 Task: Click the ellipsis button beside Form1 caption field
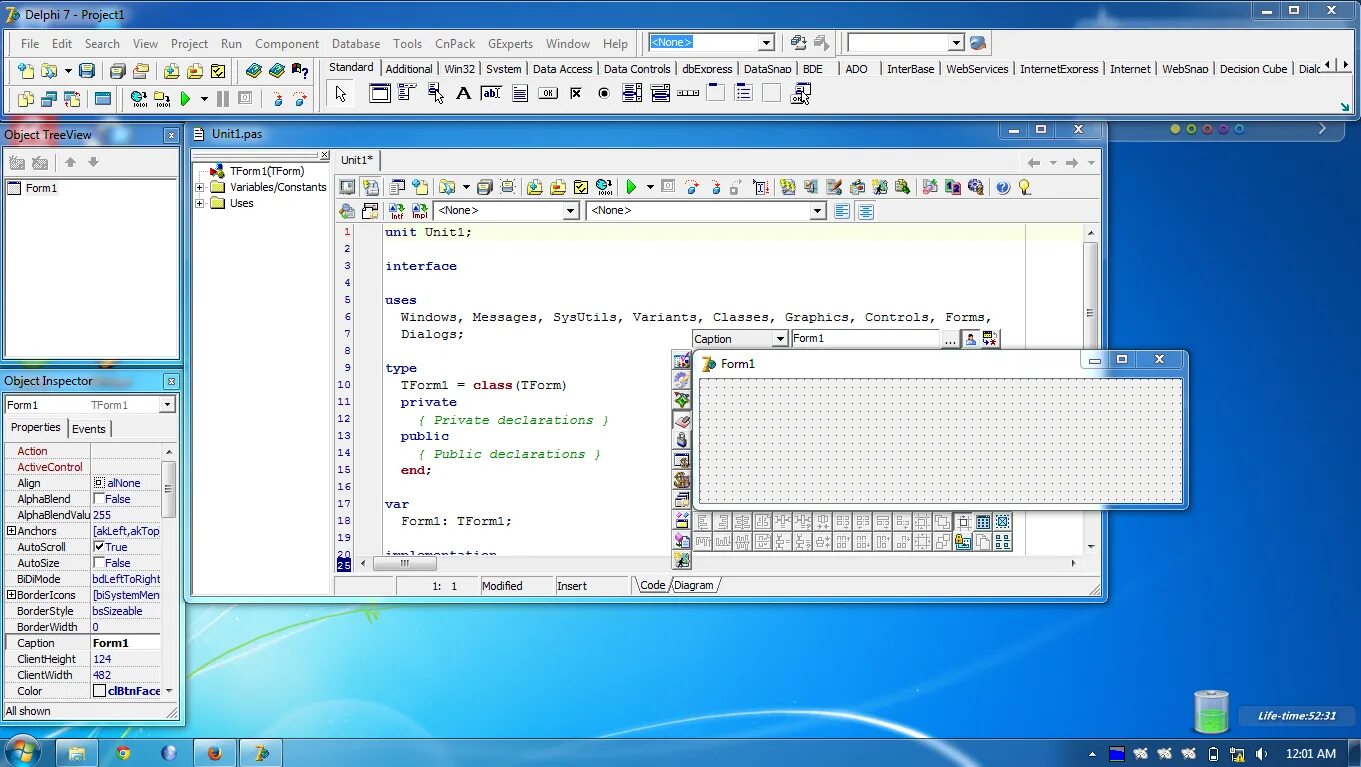tap(950, 339)
